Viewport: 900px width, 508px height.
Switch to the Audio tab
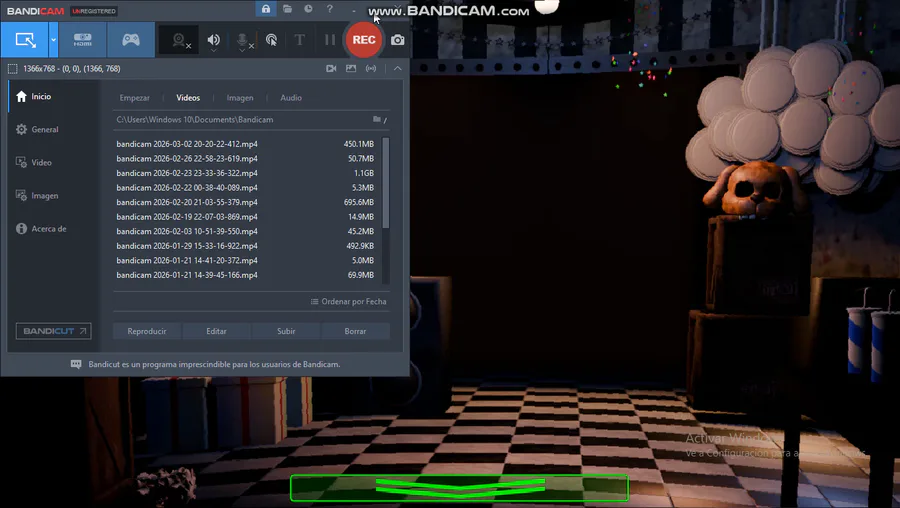[x=290, y=98]
